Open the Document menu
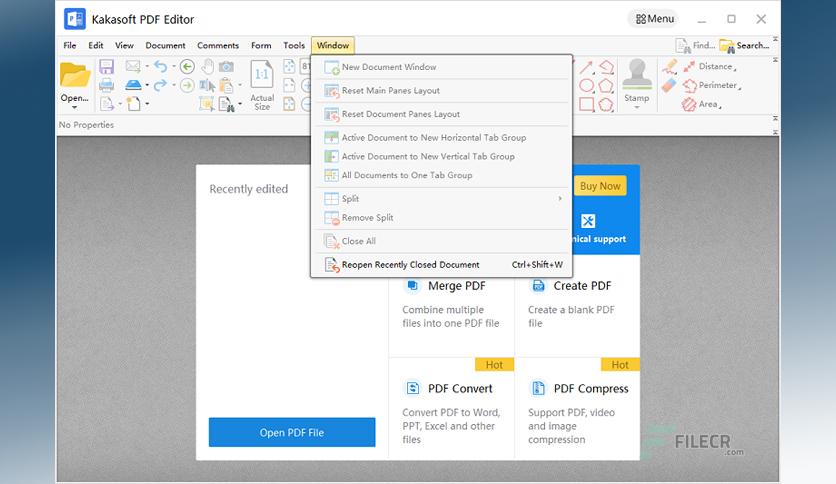This screenshot has height=484, width=836. point(165,46)
